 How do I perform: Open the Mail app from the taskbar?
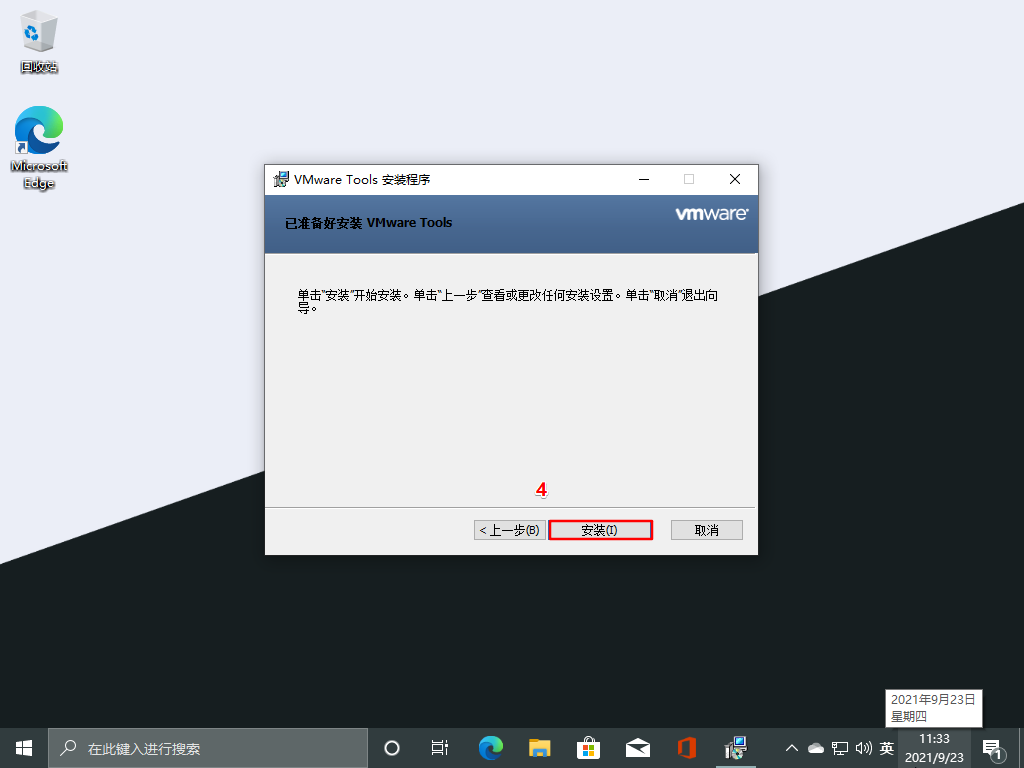[637, 747]
